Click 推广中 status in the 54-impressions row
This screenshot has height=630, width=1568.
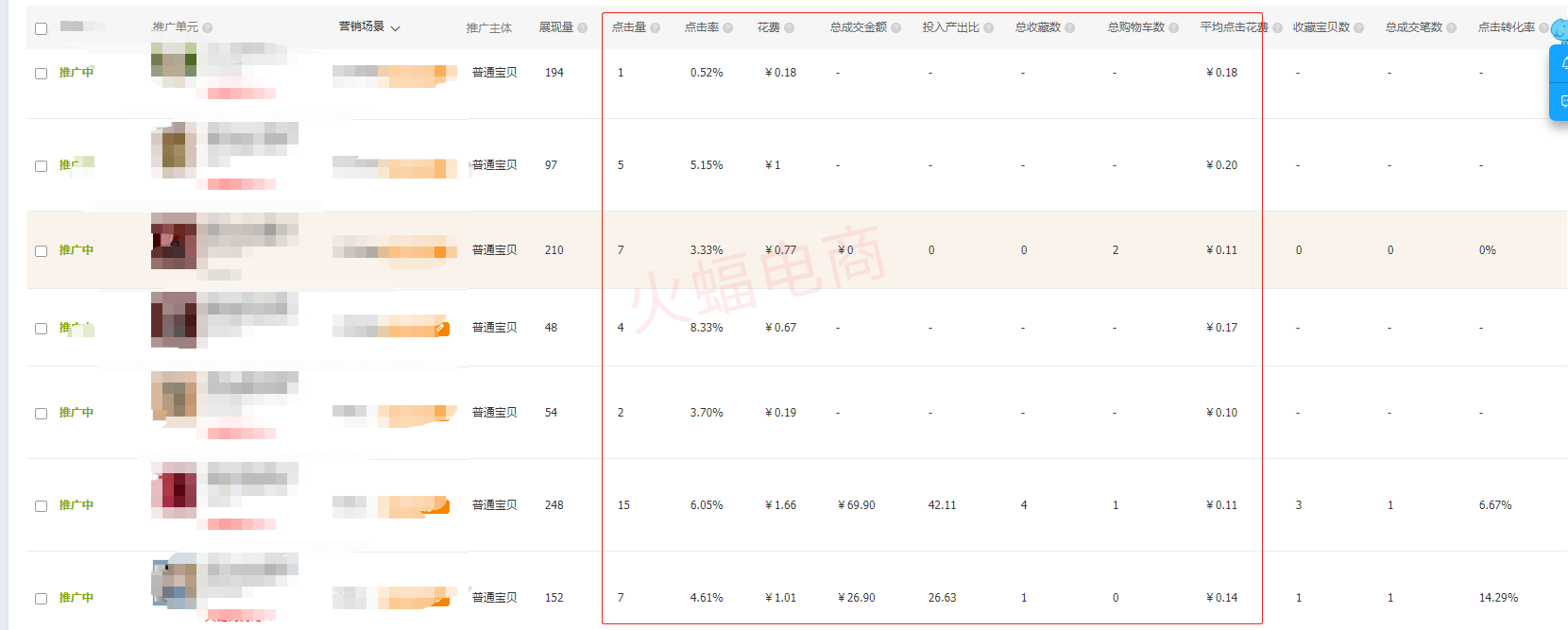[77, 413]
